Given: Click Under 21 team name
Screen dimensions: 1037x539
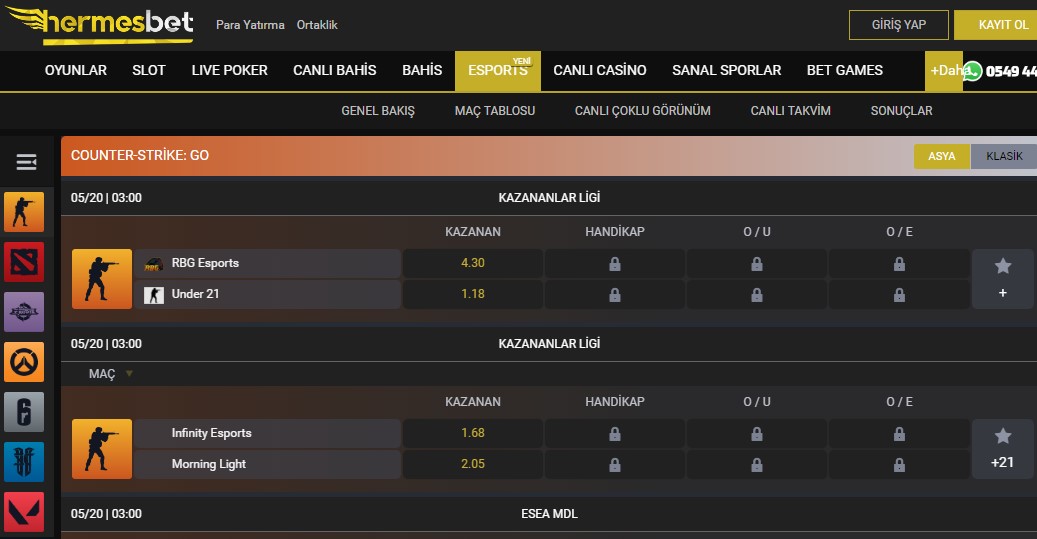Looking at the screenshot, I should pyautogui.click(x=195, y=294).
